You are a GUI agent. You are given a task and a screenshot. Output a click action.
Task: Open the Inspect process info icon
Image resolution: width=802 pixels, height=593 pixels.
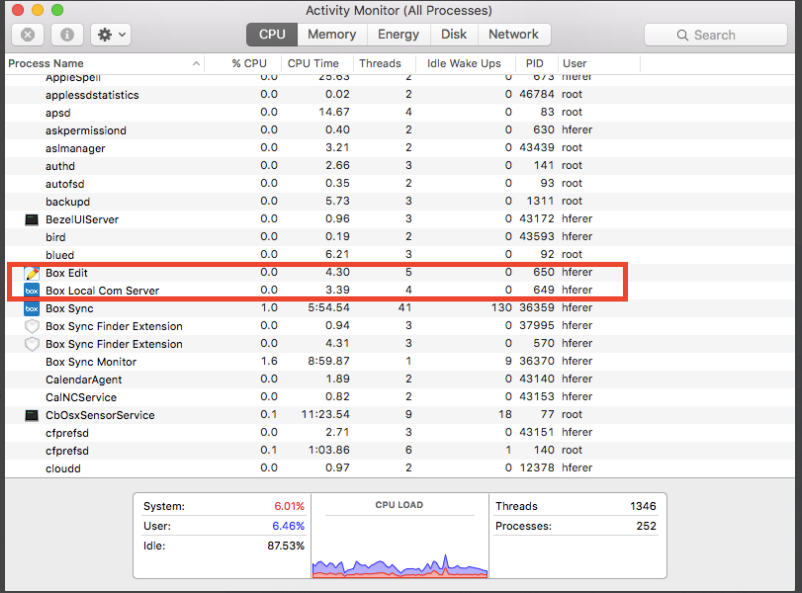pos(67,35)
